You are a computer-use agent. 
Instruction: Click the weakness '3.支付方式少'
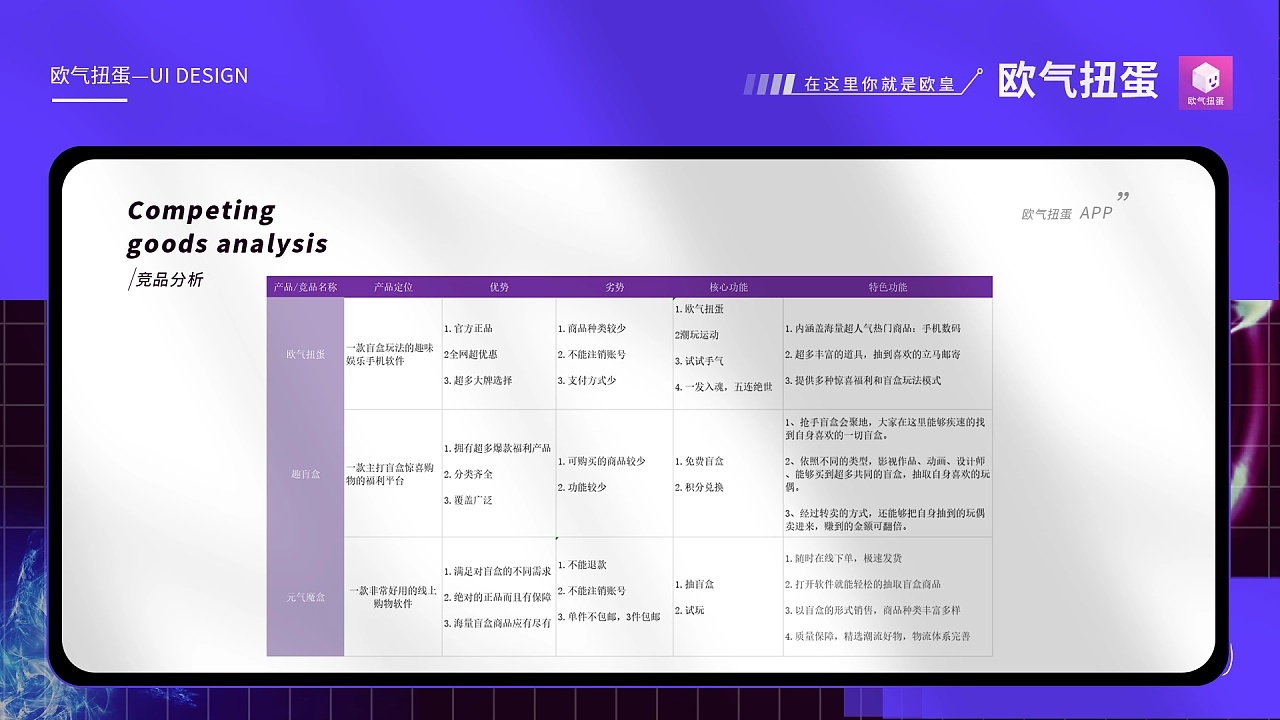coord(587,380)
